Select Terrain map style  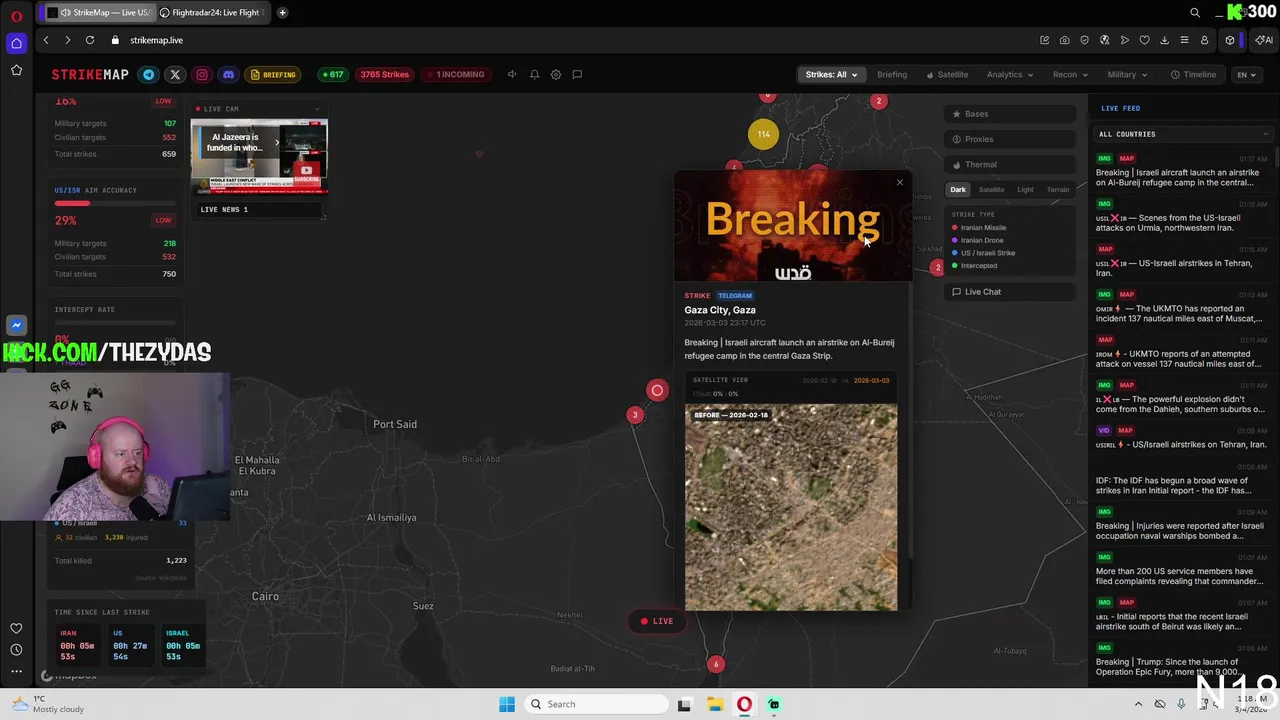[1058, 189]
